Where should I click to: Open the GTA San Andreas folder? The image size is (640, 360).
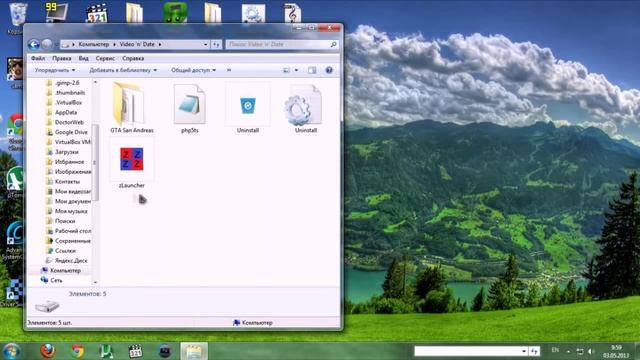click(132, 108)
